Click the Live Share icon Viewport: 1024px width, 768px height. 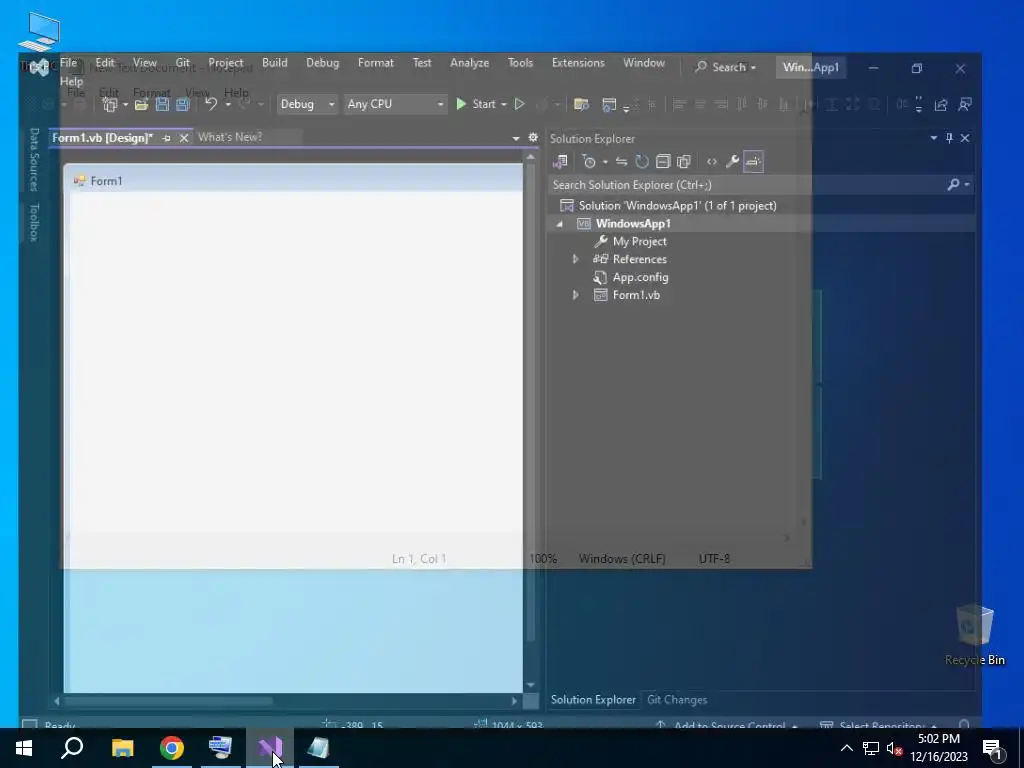941,104
